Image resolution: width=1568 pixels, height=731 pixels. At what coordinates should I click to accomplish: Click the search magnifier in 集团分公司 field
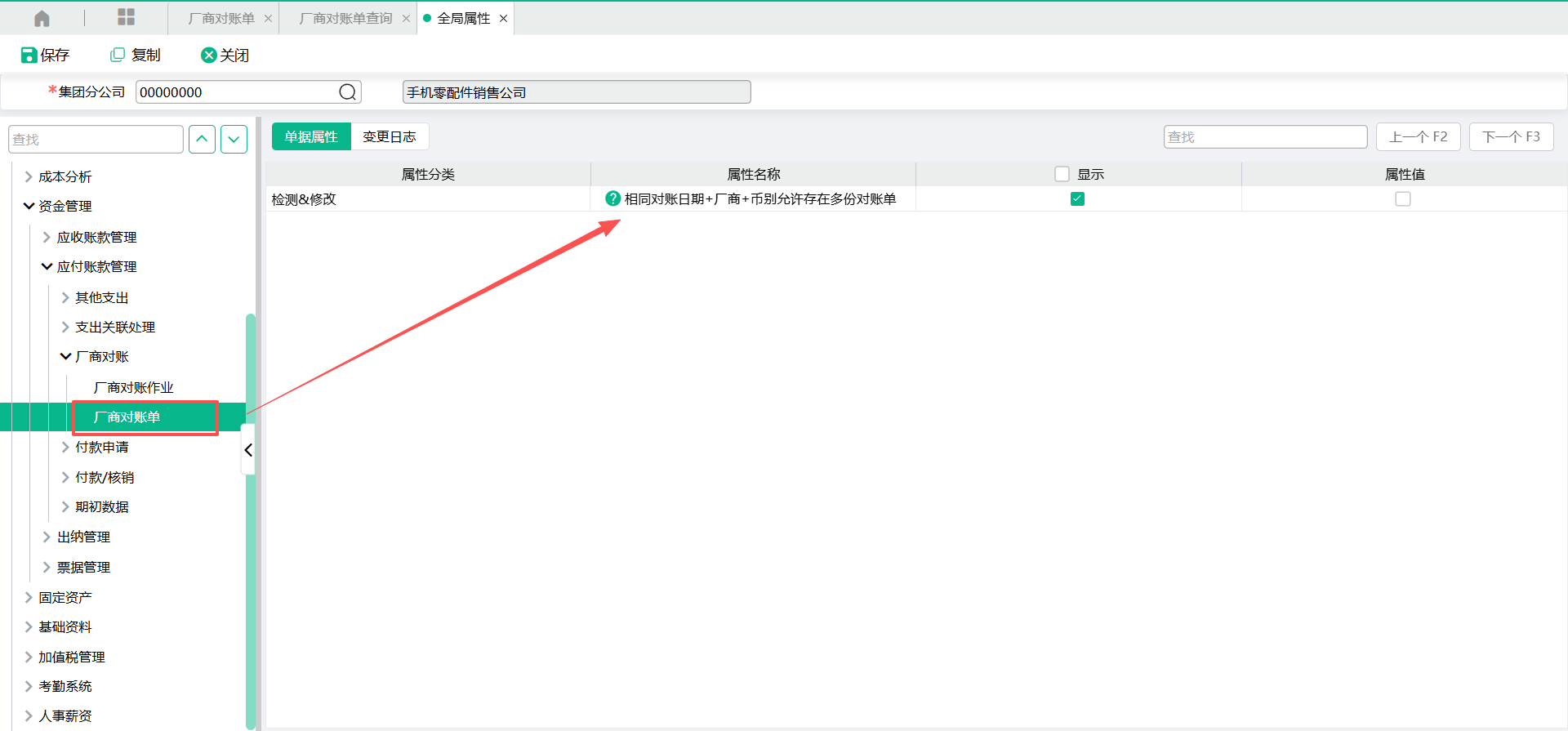click(x=347, y=92)
